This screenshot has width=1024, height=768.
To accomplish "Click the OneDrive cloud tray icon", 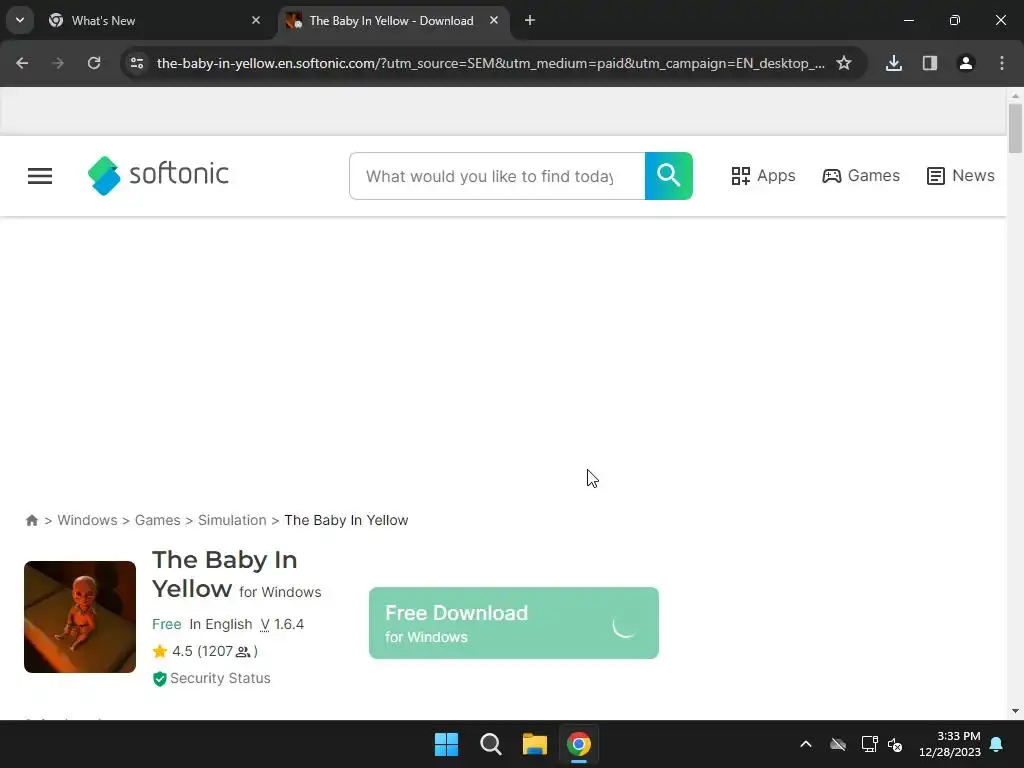I will click(x=838, y=744).
